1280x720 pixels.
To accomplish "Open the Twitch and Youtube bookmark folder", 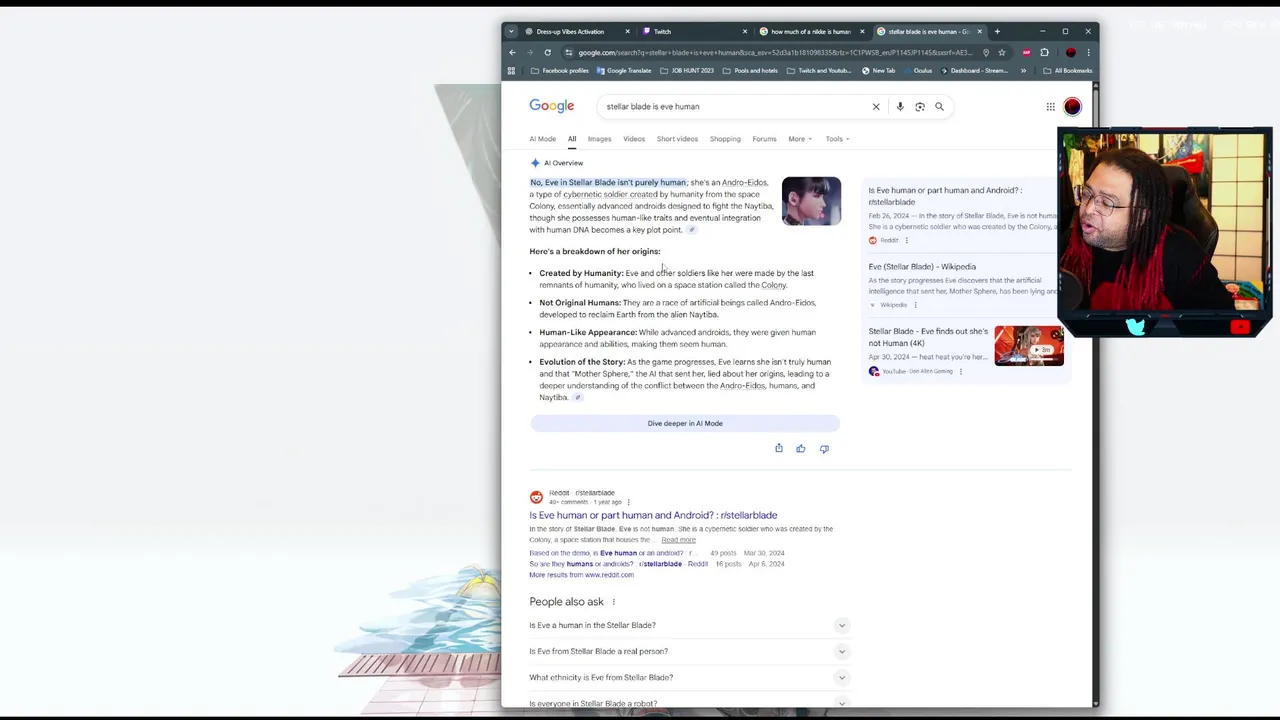I will (x=819, y=71).
